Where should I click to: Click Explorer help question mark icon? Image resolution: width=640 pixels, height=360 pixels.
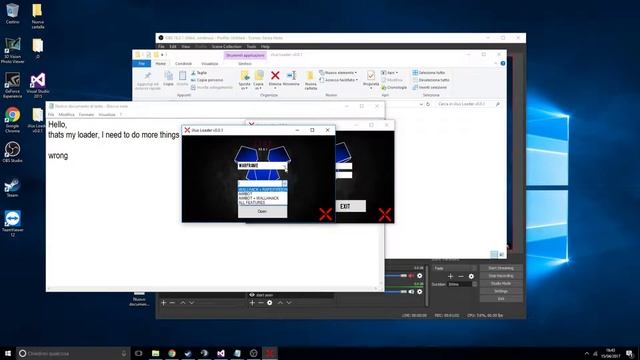point(503,63)
